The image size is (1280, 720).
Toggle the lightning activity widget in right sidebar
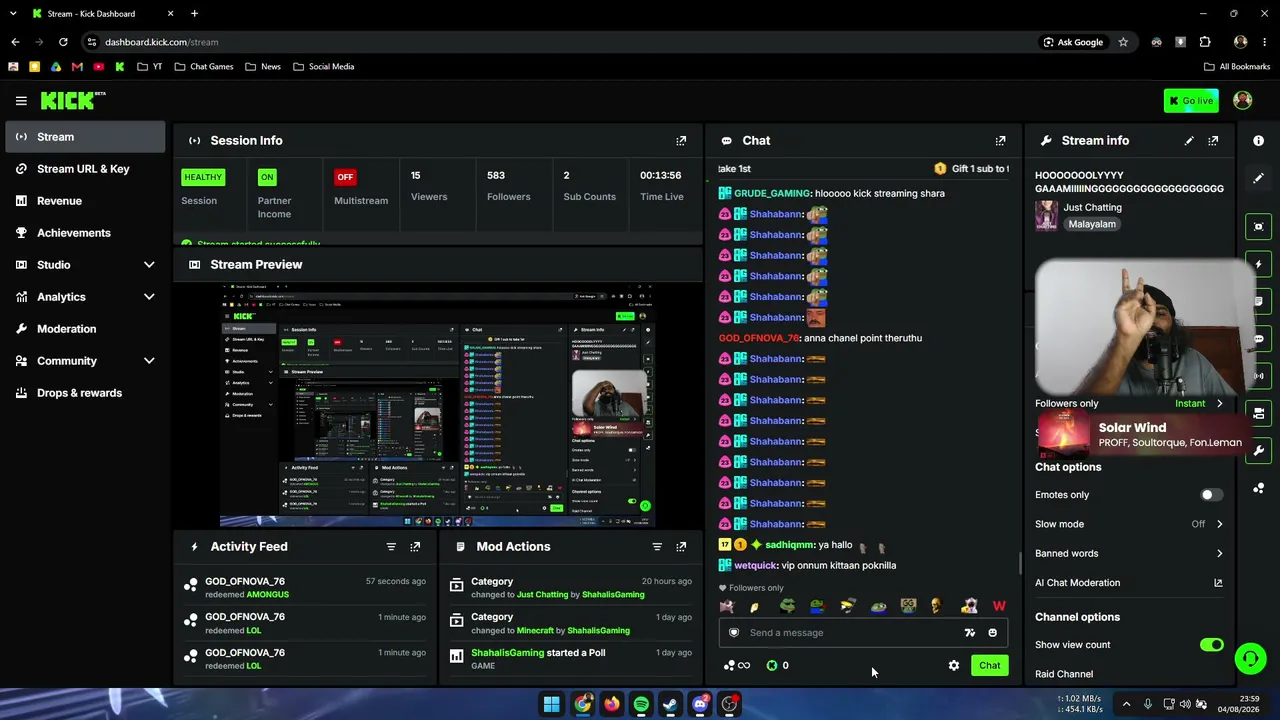click(1259, 264)
